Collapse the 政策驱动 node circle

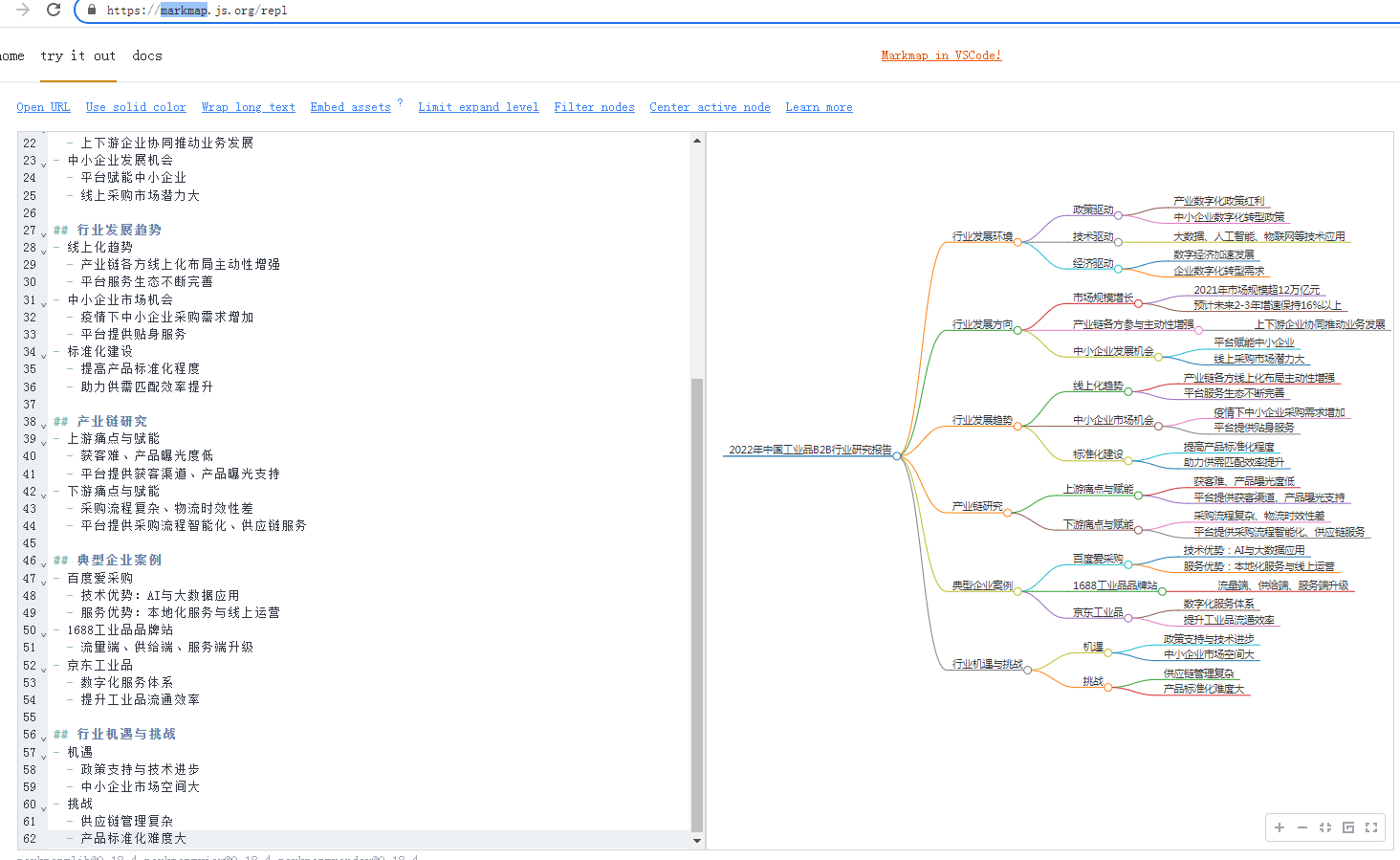1118,216
